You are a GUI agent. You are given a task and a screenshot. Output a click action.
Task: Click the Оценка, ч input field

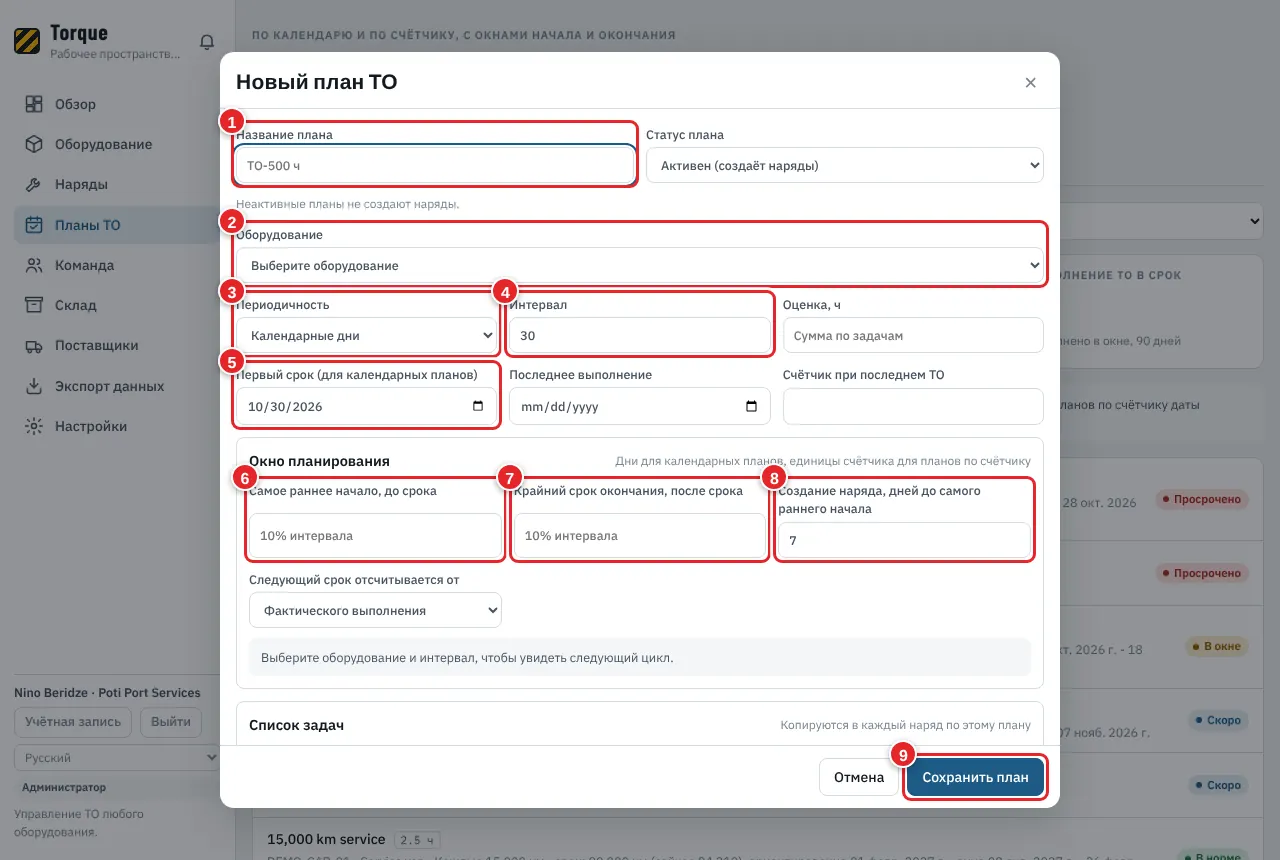(913, 336)
